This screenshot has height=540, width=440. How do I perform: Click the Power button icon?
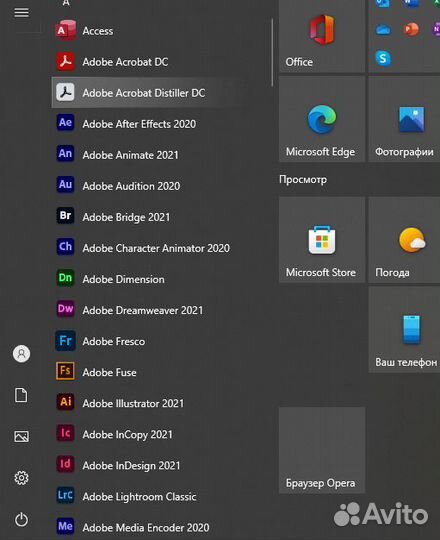[21, 519]
